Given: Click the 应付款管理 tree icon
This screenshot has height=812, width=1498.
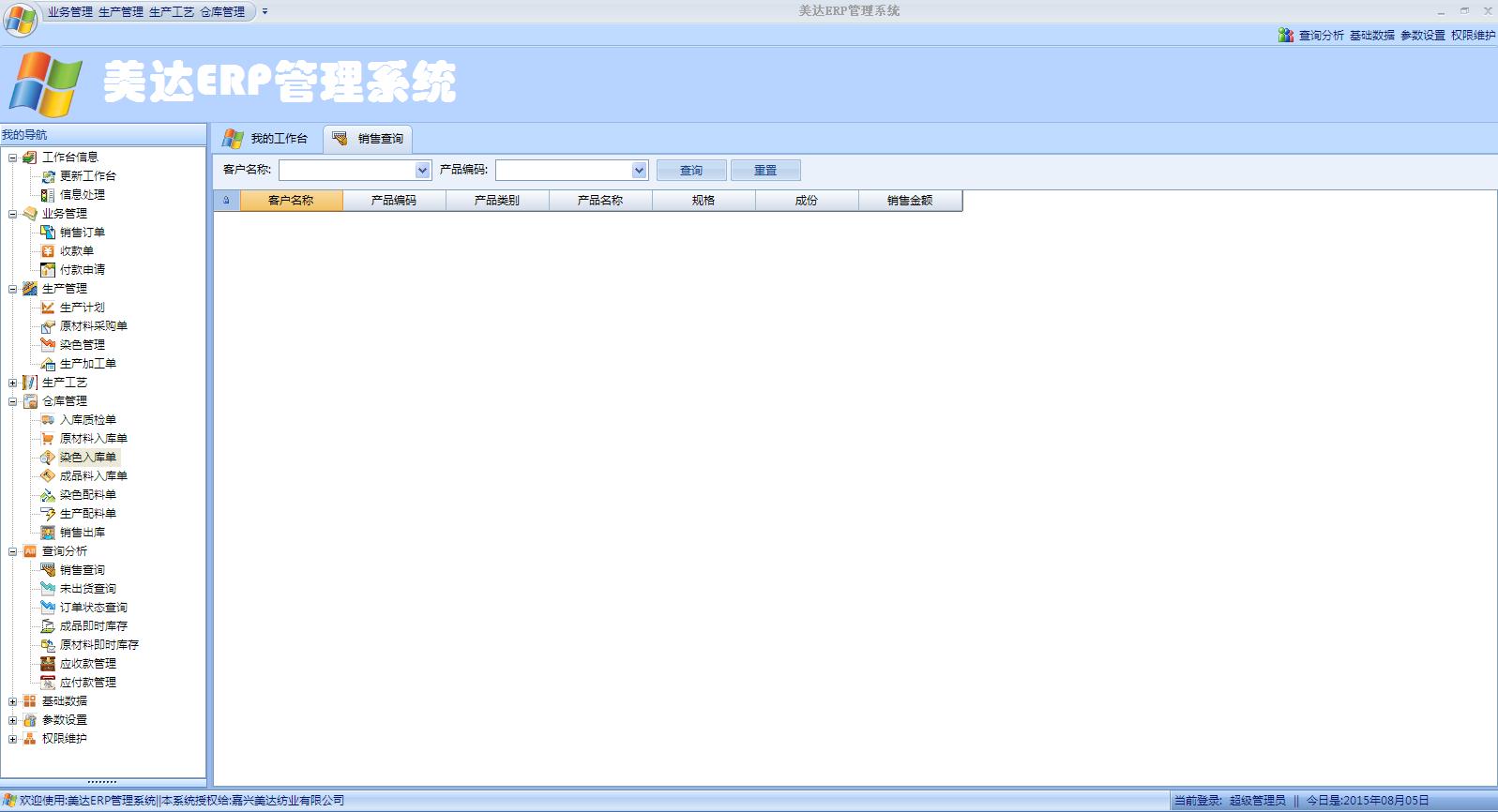Looking at the screenshot, I should pos(48,683).
